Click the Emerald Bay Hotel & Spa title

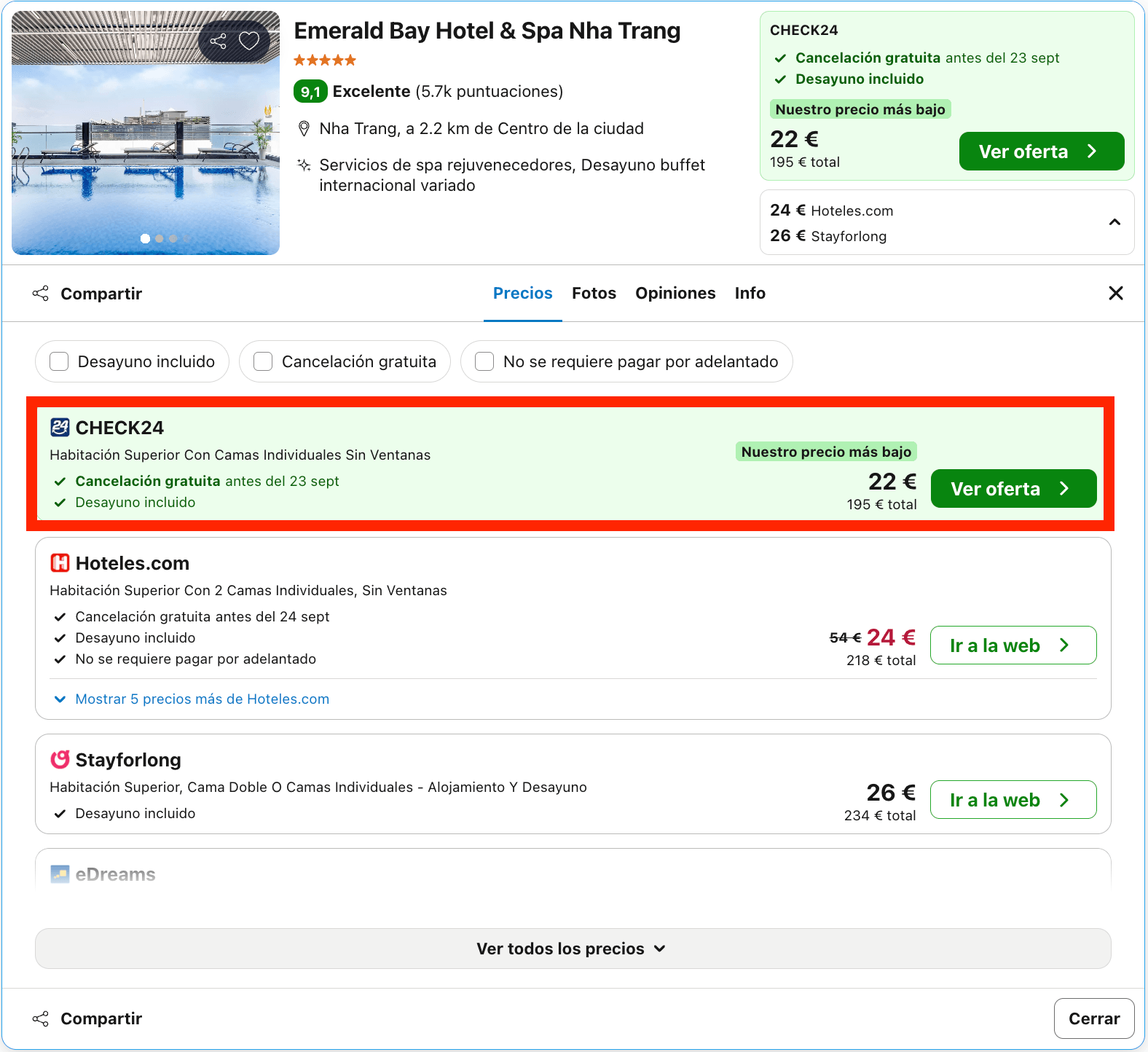pyautogui.click(x=487, y=31)
